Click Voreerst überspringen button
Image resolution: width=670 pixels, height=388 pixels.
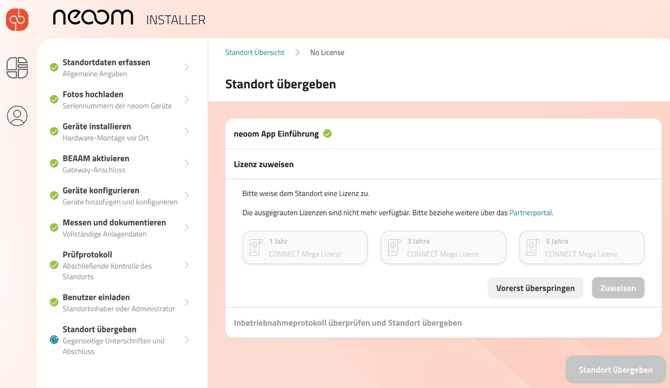tap(535, 288)
